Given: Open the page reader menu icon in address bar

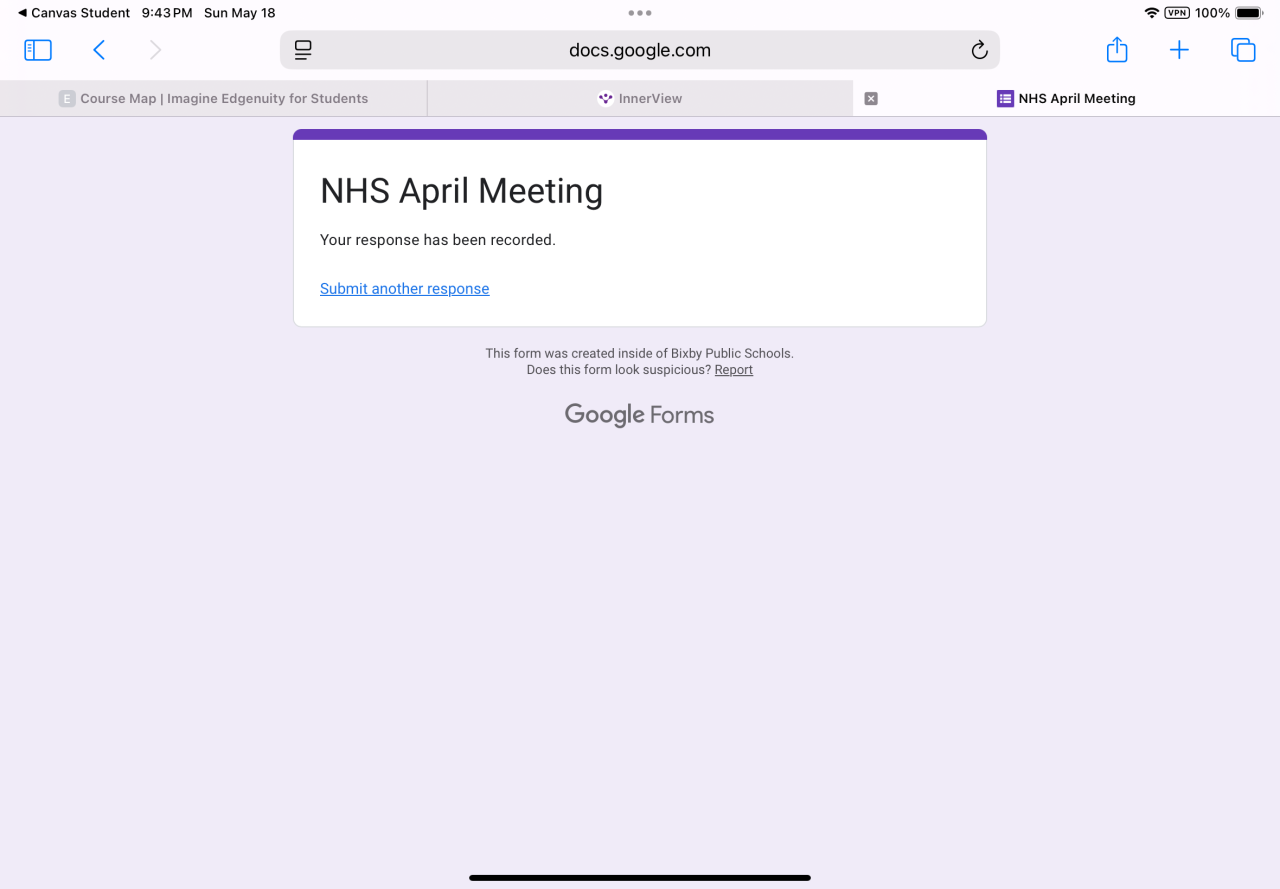Looking at the screenshot, I should 303,50.
